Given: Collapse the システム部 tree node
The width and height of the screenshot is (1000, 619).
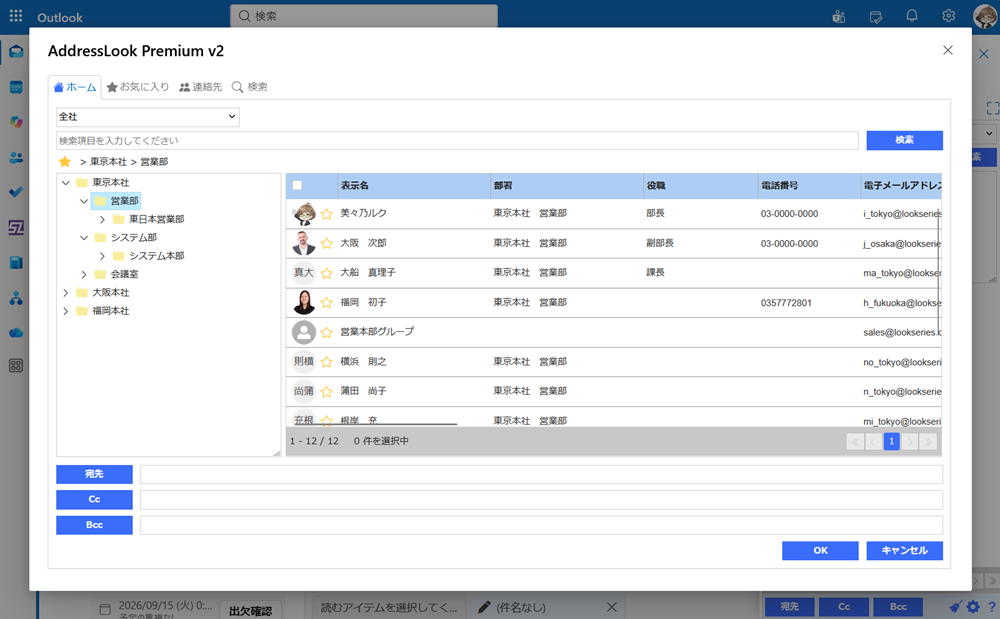Looking at the screenshot, I should [84, 238].
